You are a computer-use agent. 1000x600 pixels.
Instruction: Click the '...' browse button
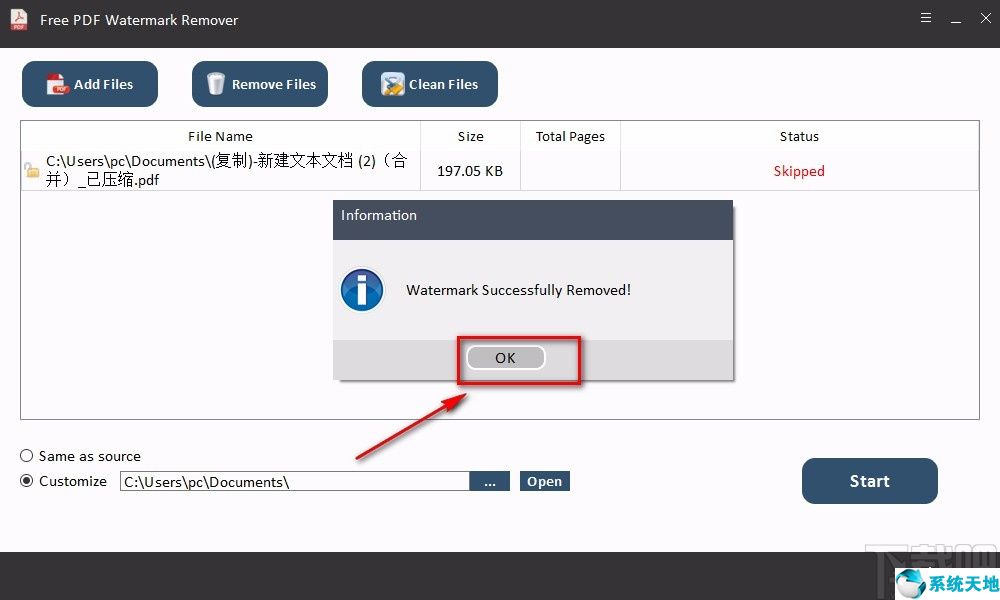click(x=490, y=481)
